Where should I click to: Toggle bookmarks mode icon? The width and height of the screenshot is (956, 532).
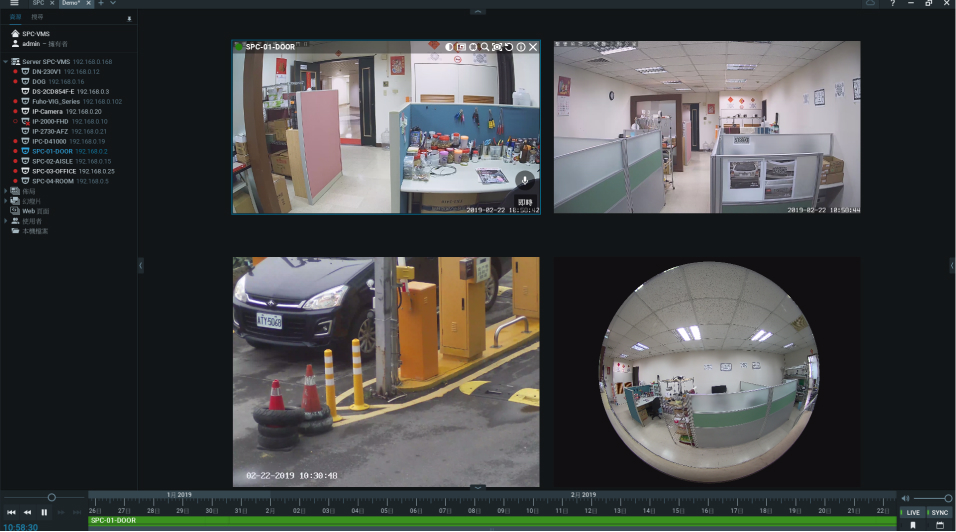913,525
